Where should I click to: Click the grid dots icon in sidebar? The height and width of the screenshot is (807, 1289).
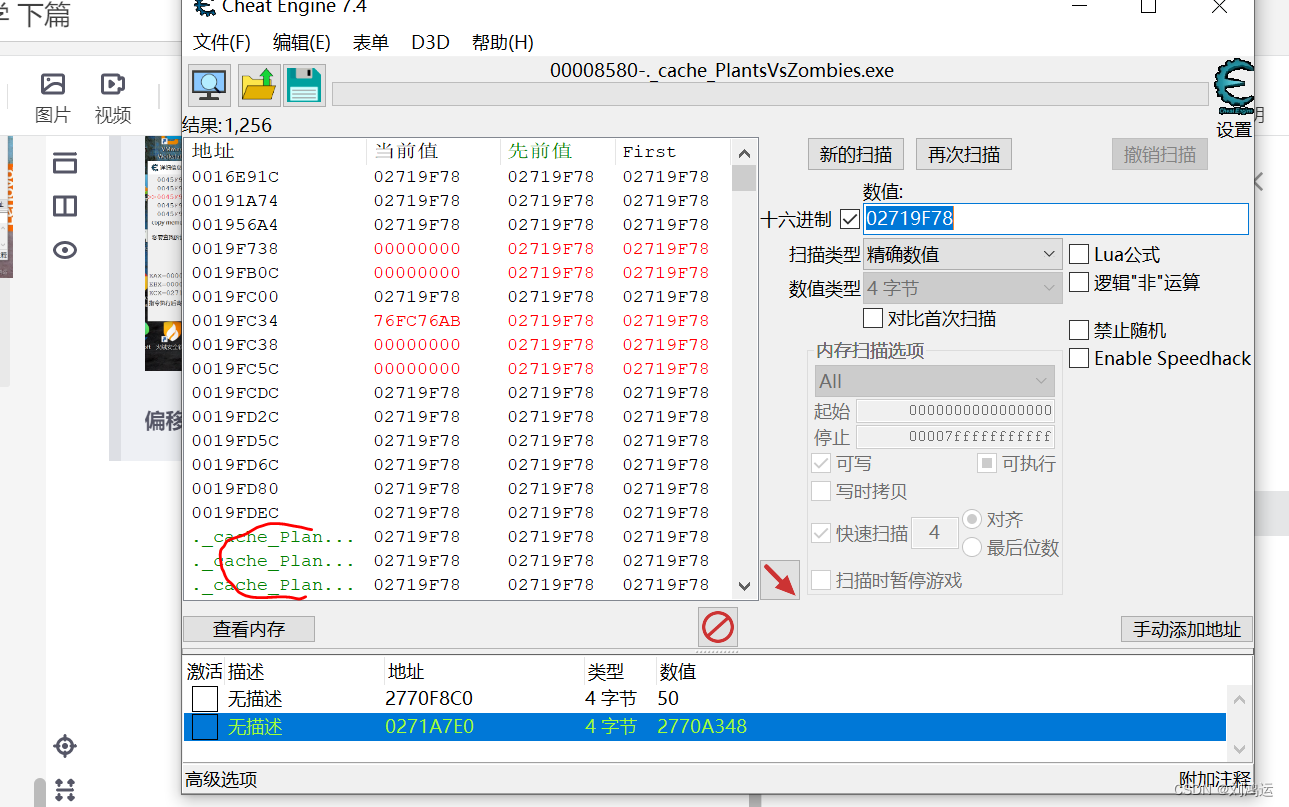click(x=65, y=790)
